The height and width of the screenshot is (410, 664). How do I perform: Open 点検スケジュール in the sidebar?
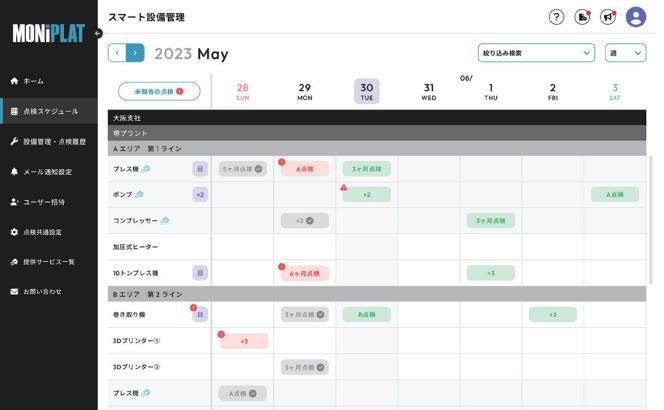click(49, 111)
